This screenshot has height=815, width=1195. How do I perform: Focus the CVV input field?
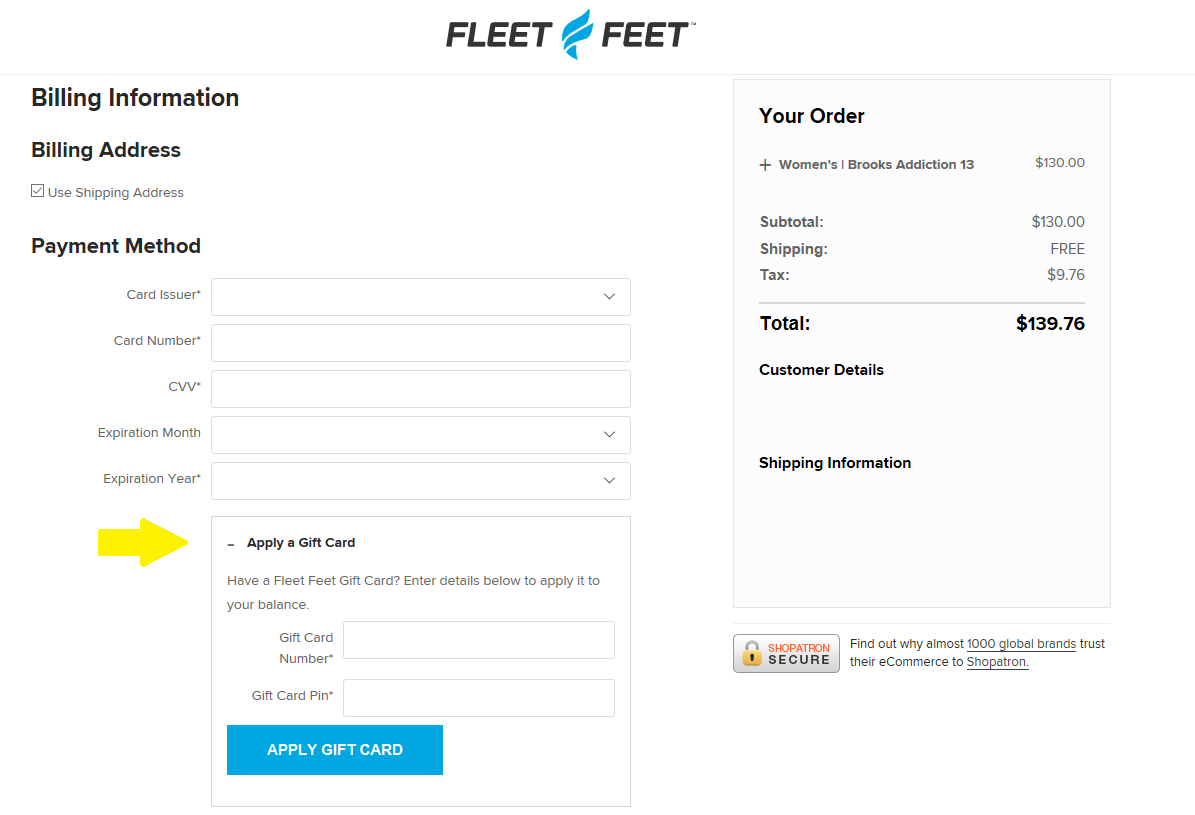420,389
